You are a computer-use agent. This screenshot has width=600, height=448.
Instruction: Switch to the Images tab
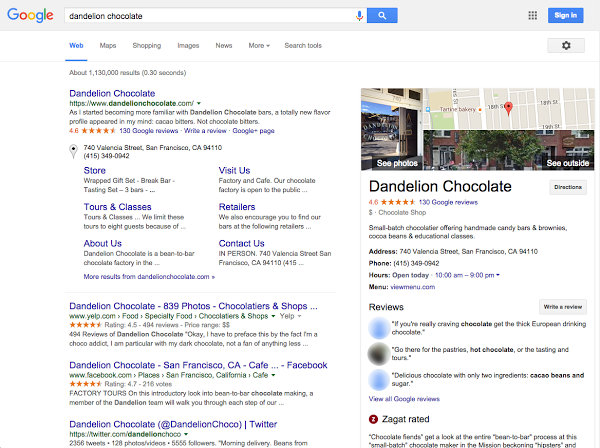[x=188, y=46]
